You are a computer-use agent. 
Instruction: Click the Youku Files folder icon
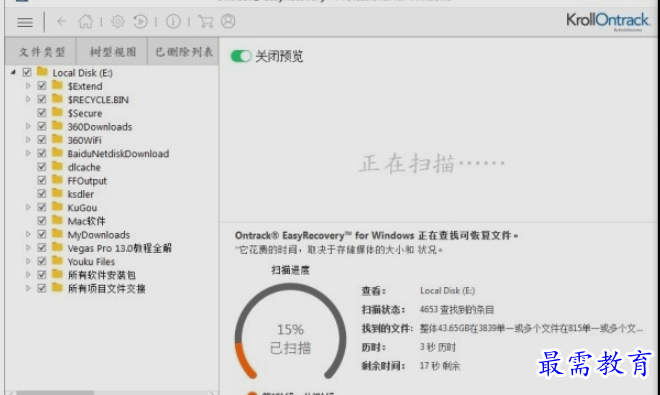point(57,261)
